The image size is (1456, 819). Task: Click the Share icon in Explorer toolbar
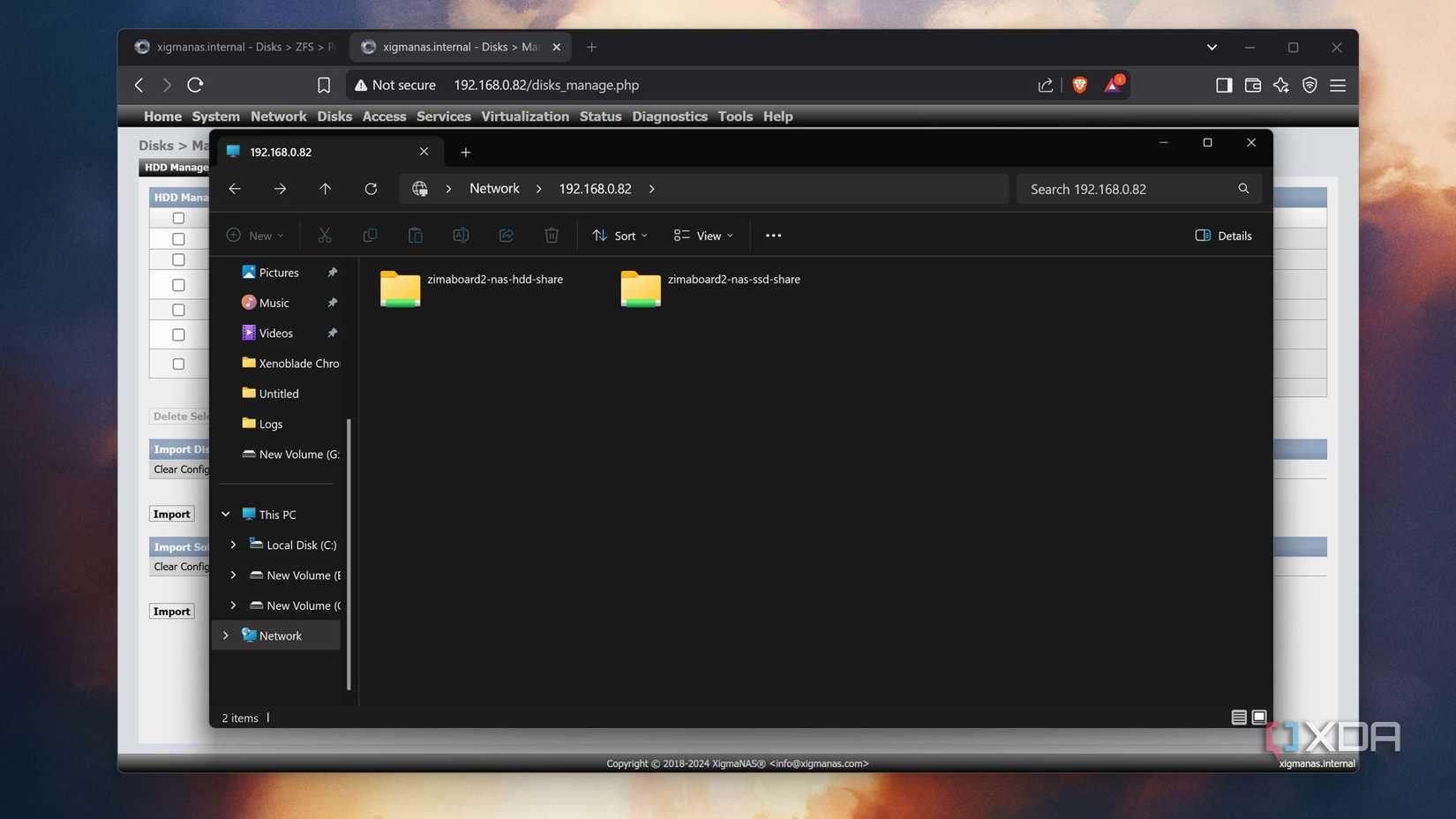(x=506, y=236)
